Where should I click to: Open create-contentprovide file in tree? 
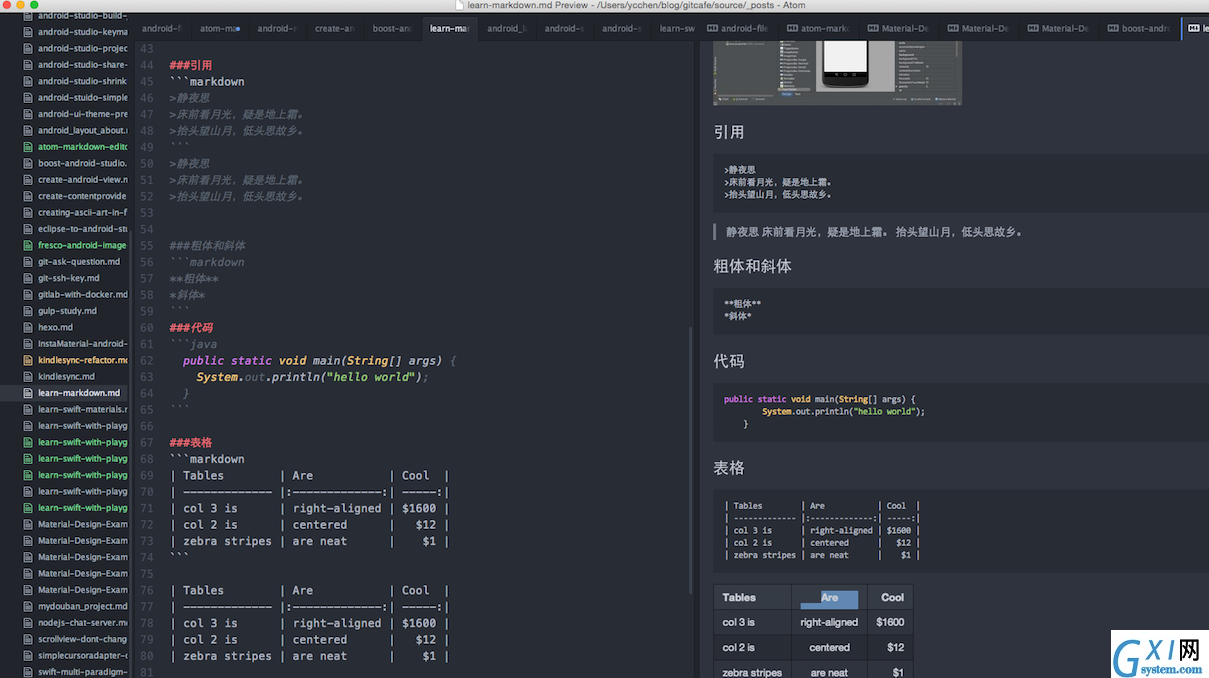[x=83, y=196]
